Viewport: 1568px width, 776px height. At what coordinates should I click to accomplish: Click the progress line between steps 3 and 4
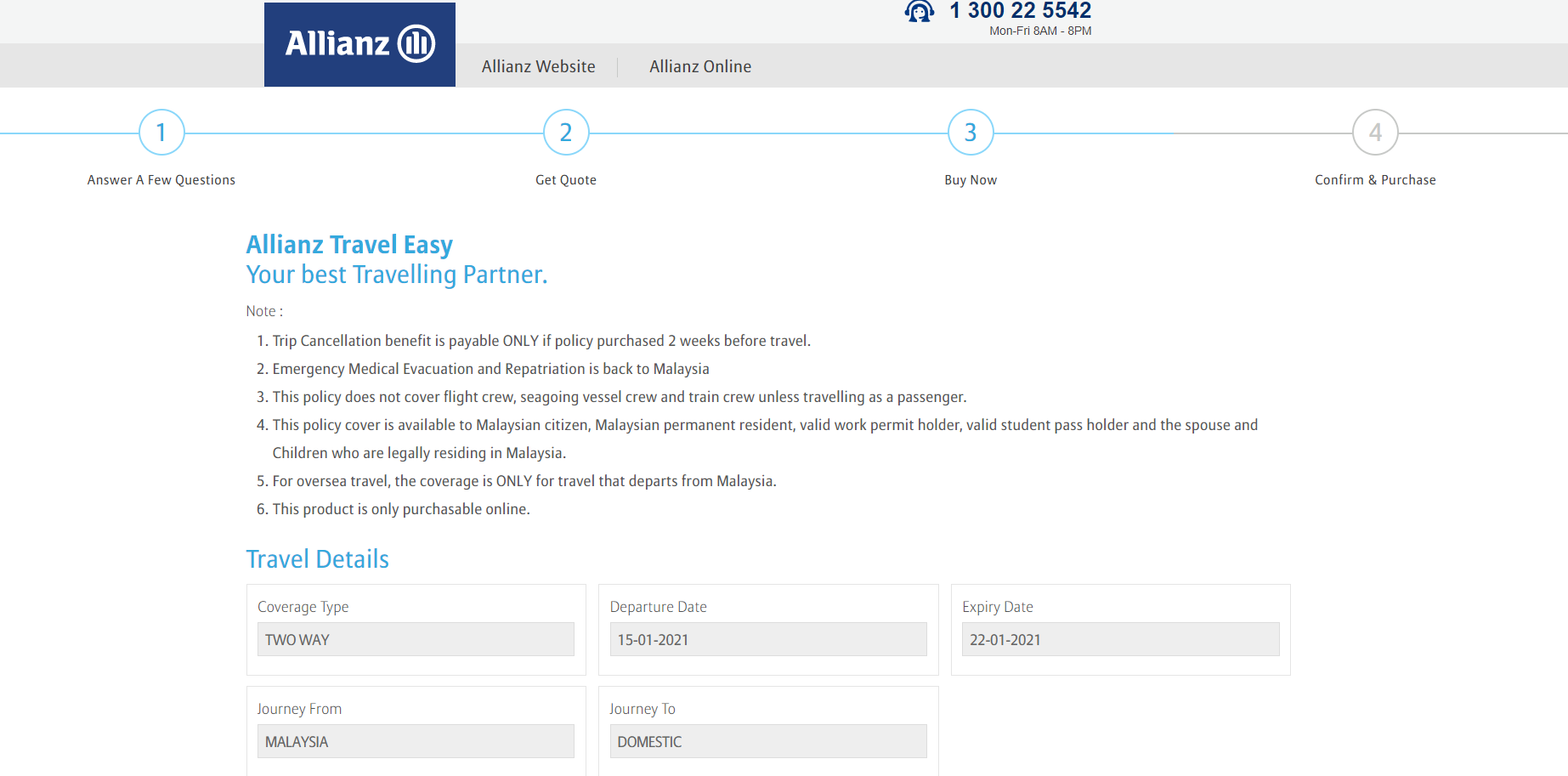coord(1173,132)
